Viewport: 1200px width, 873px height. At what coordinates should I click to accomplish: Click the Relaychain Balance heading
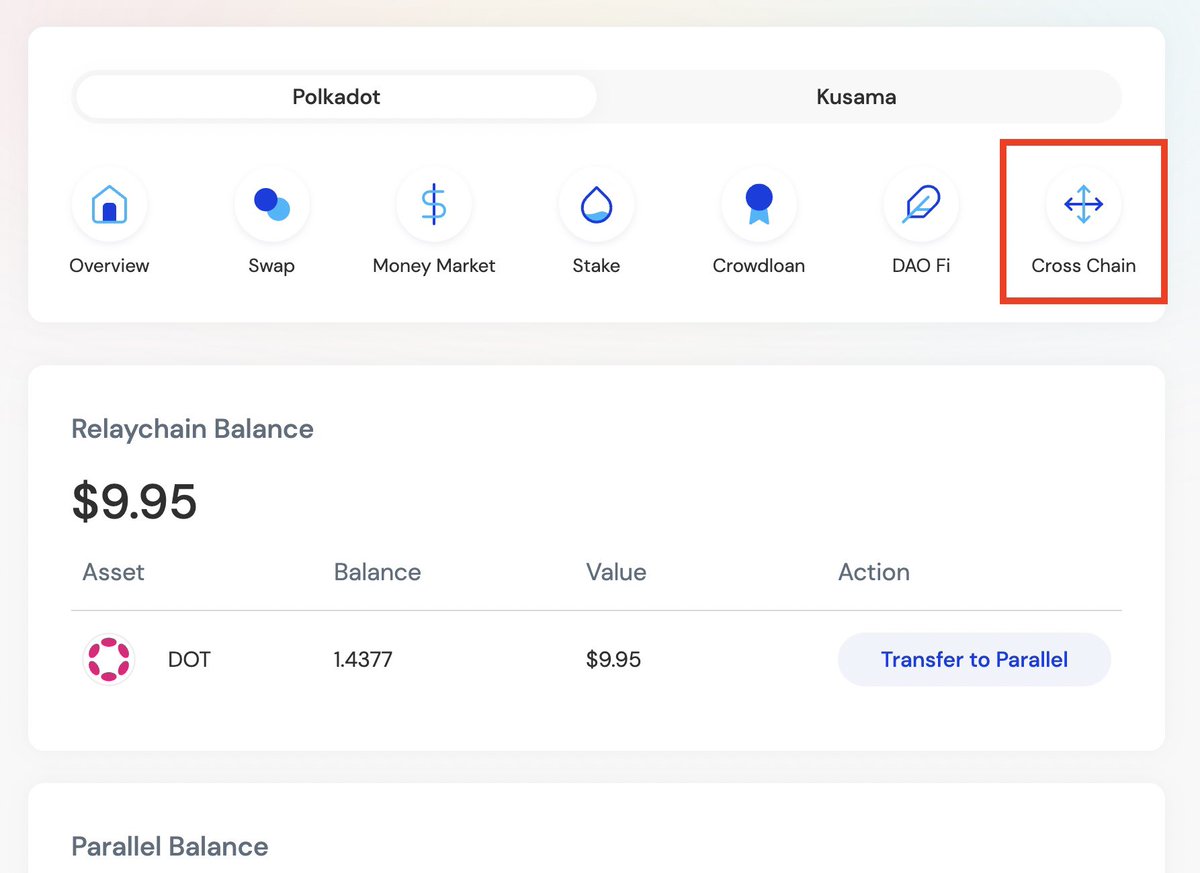click(x=193, y=429)
